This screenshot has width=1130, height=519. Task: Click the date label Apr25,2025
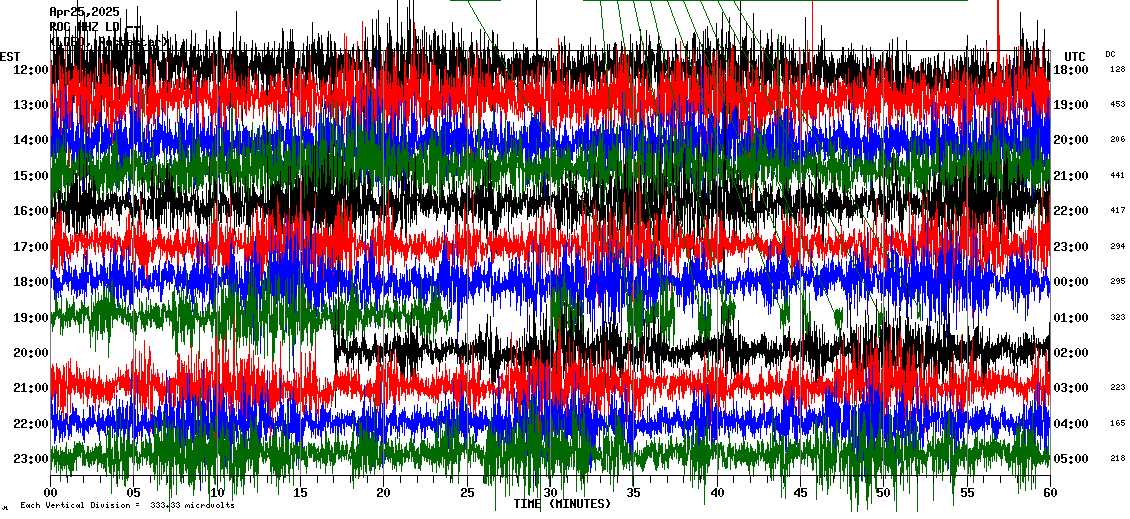[84, 12]
